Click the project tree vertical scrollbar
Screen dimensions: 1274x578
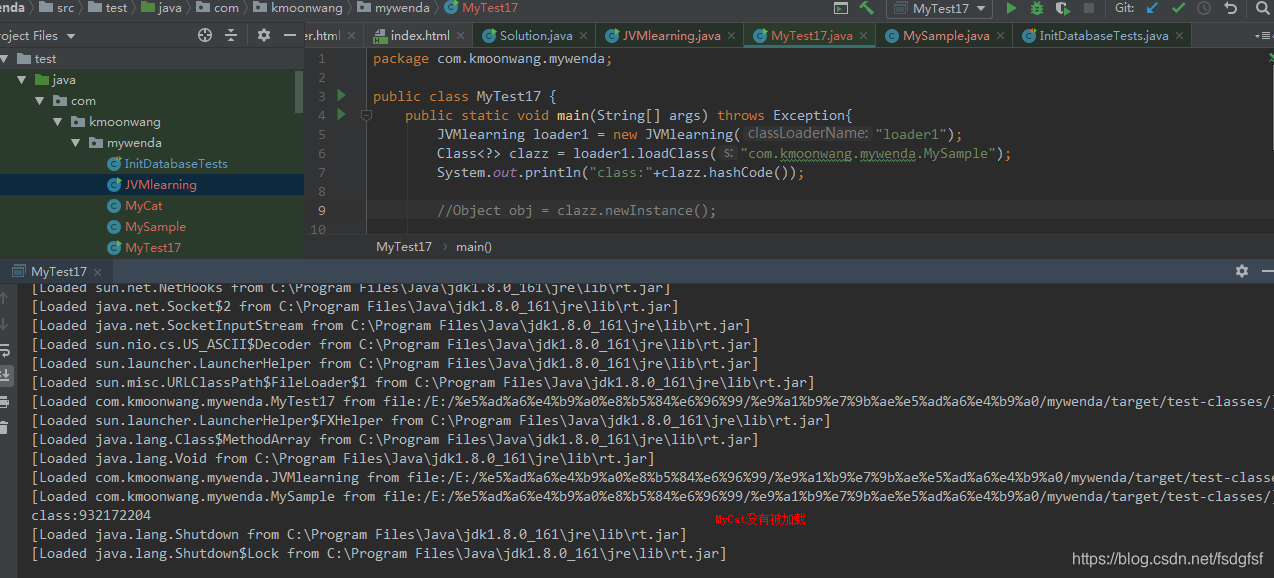point(299,90)
